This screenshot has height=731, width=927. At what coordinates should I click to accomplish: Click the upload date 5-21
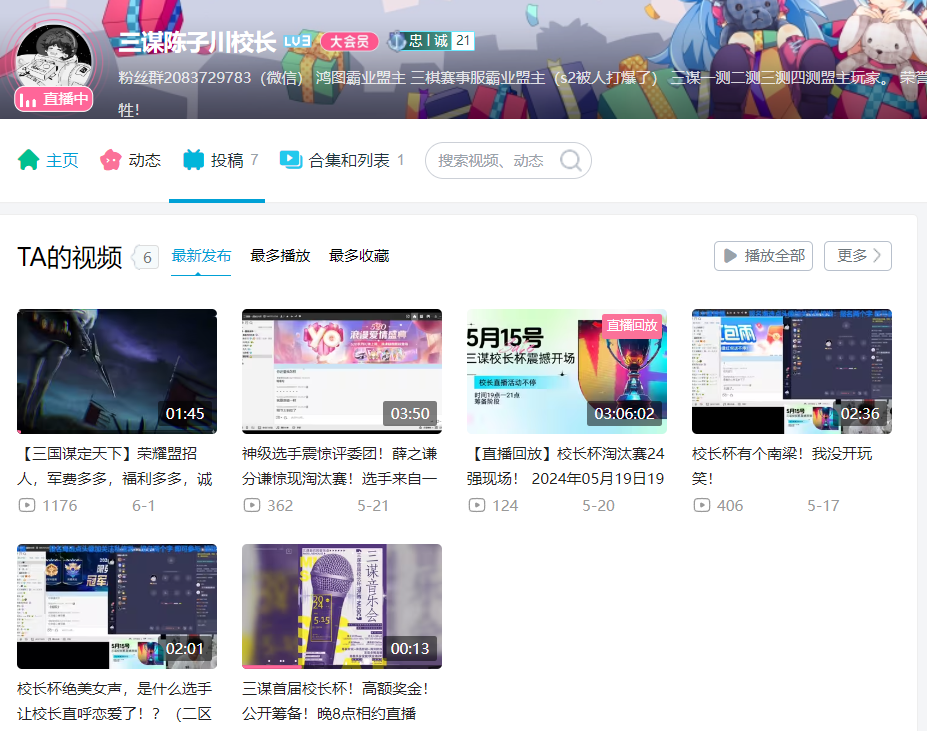(373, 506)
